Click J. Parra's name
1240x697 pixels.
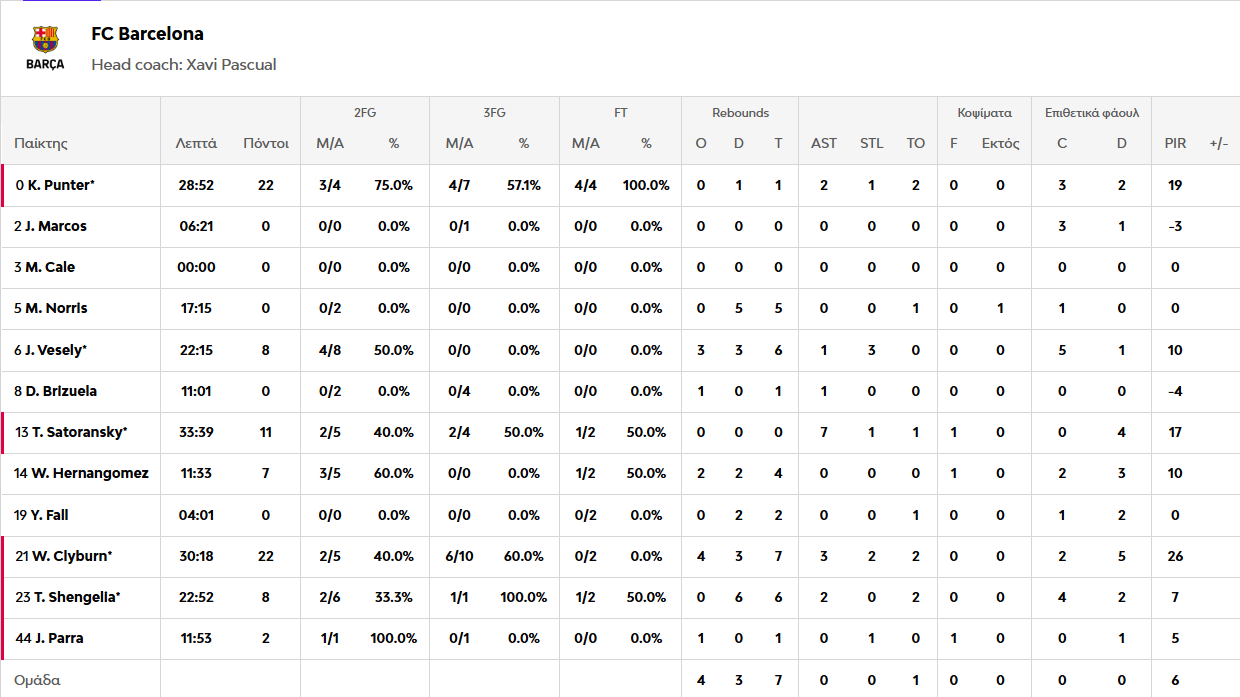point(59,638)
